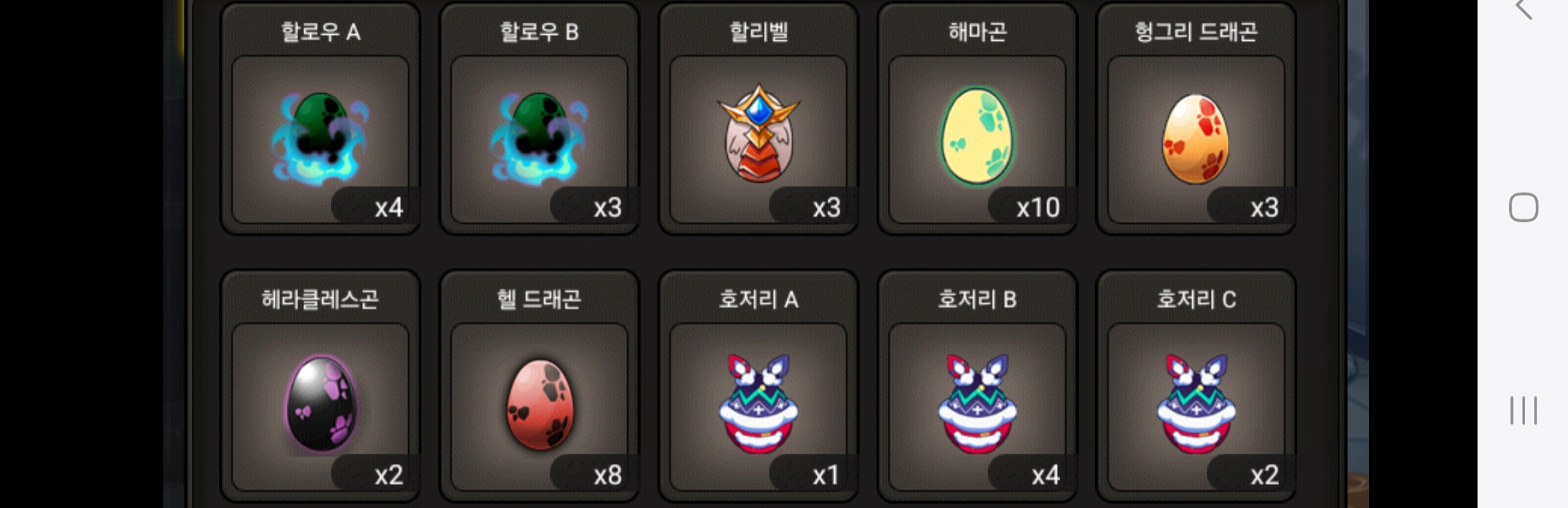Choose the 호저리 A bunny egg
Viewport: 1568px width, 508px height.
click(758, 403)
